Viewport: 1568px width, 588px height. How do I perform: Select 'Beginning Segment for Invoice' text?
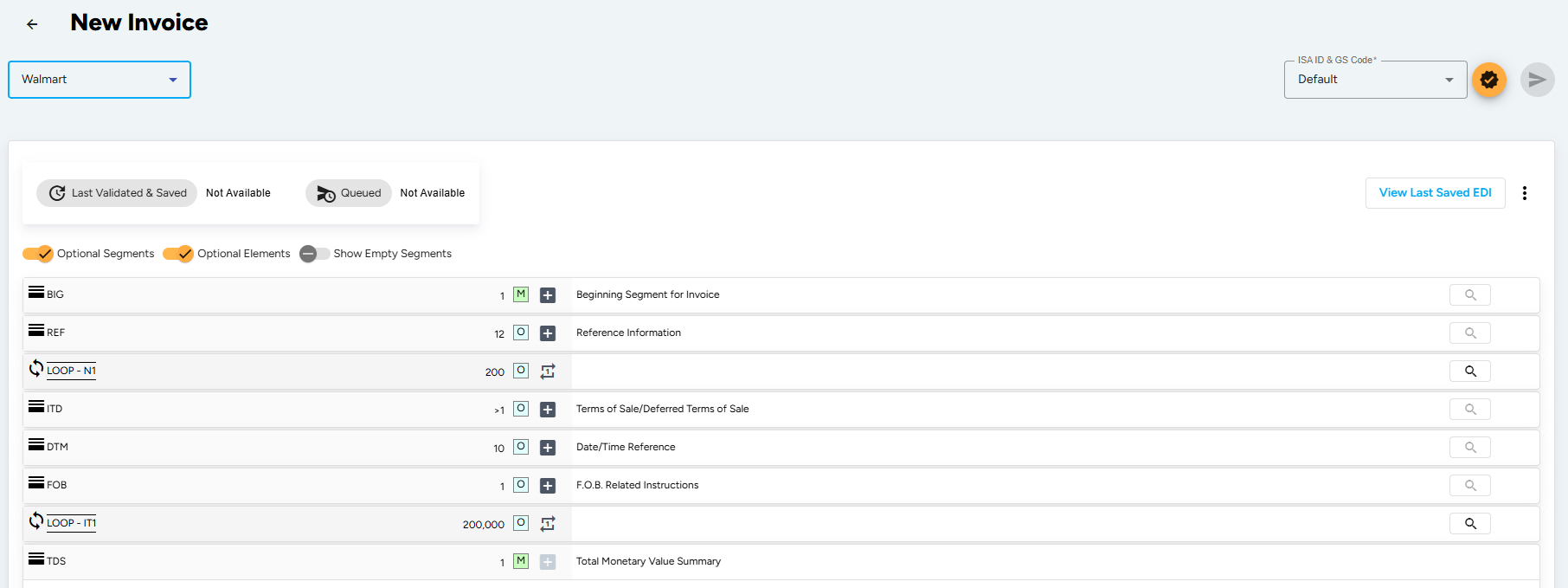[648, 294]
